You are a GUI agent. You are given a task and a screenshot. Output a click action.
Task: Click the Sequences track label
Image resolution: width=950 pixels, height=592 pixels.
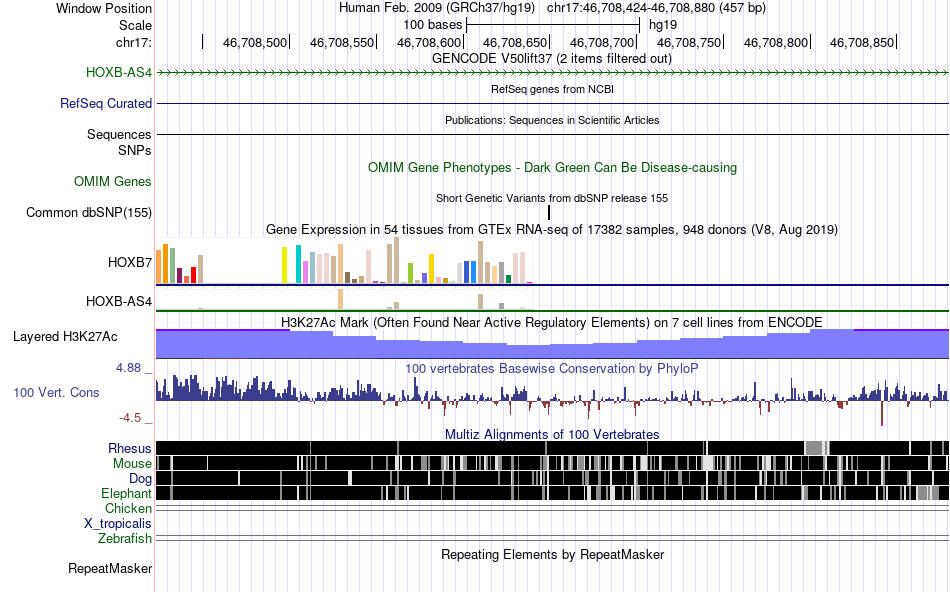pos(119,135)
